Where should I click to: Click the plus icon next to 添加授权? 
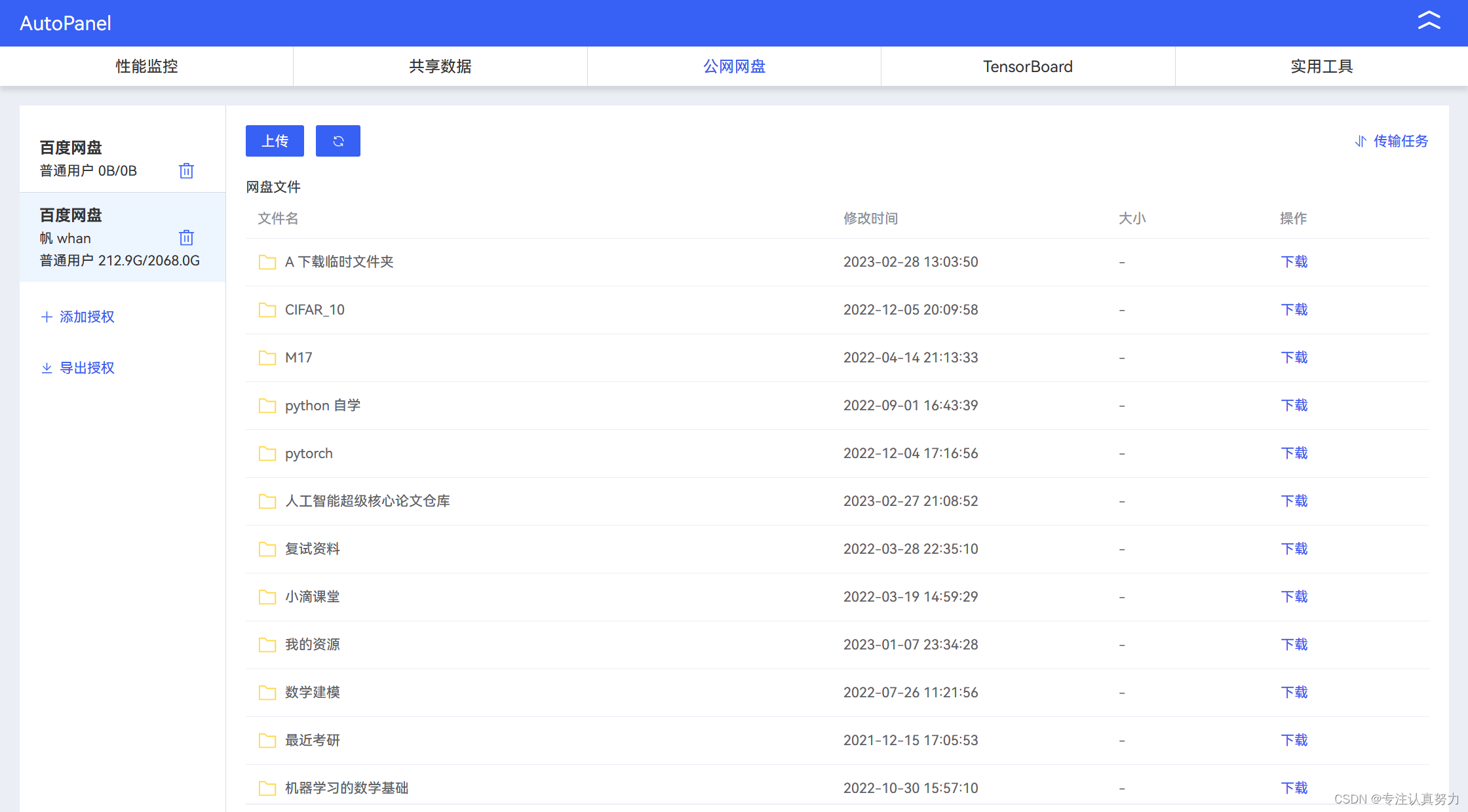point(47,317)
